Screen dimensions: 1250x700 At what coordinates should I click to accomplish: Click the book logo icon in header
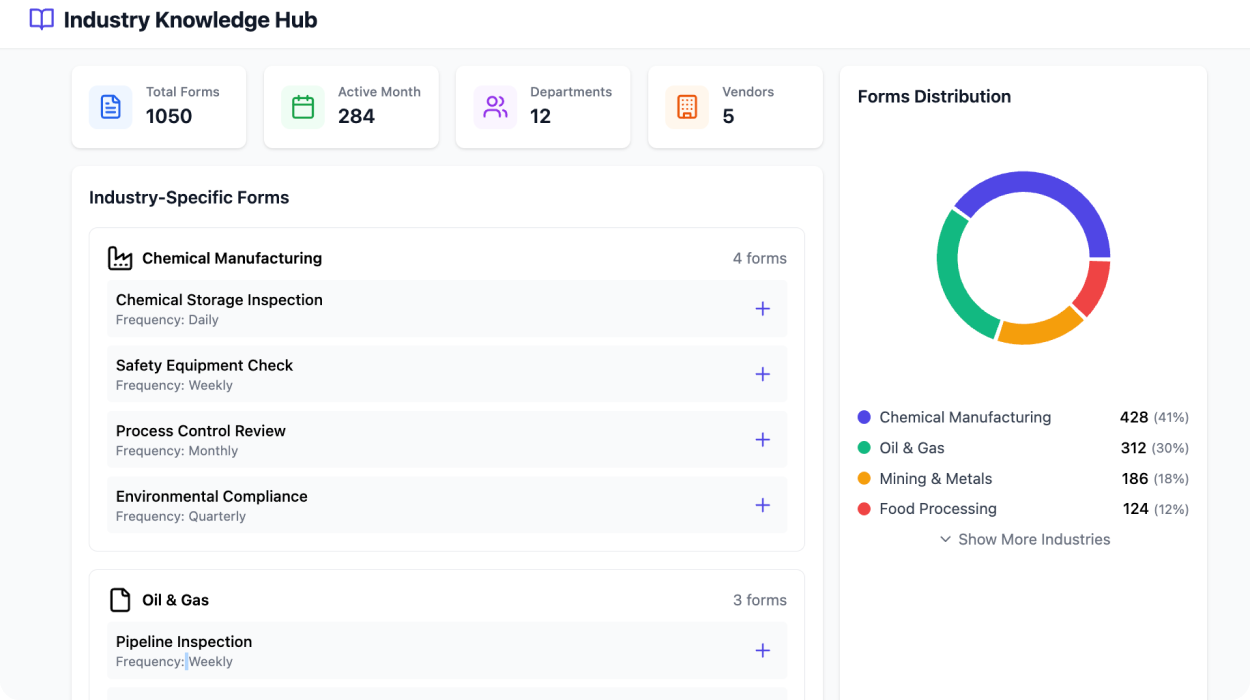42,19
